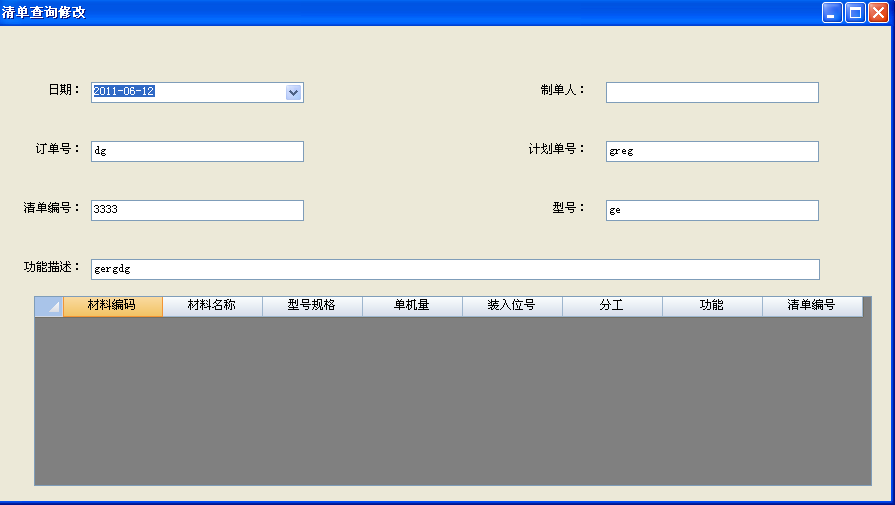The height and width of the screenshot is (505, 895).
Task: Click the 日期 label
Action: [x=63, y=90]
